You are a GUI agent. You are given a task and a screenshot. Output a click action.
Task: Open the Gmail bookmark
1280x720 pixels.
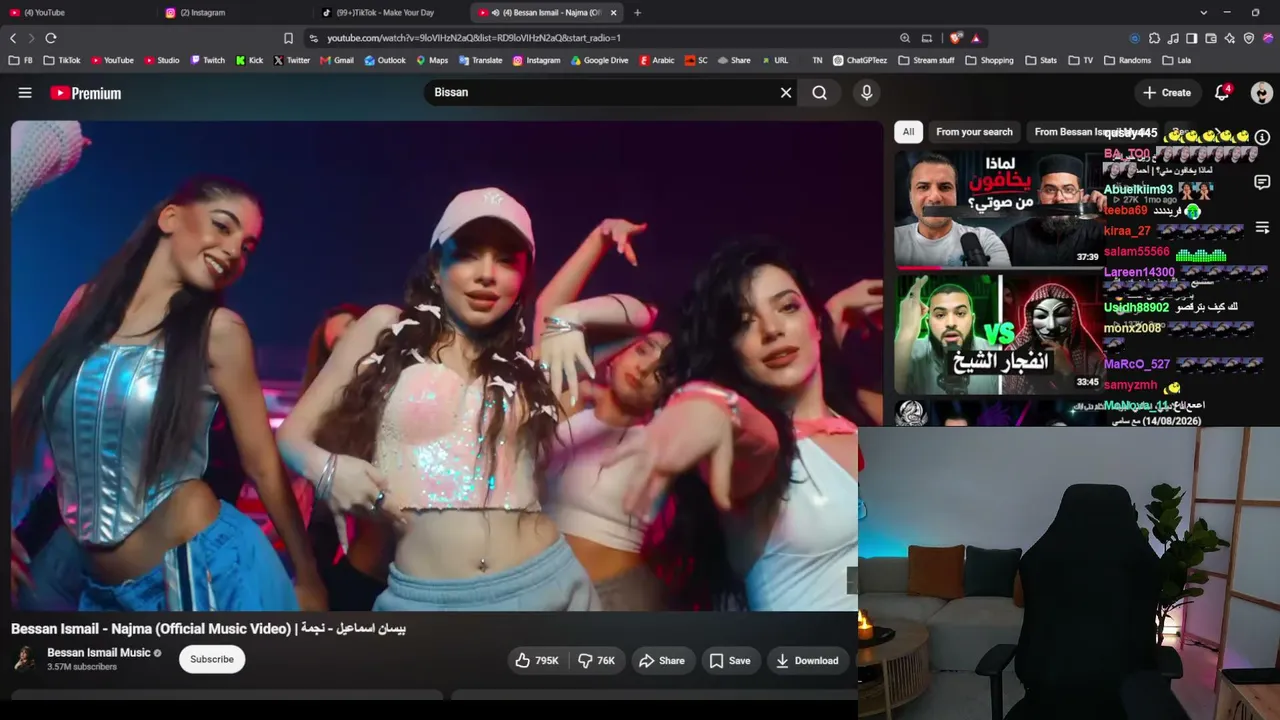point(337,60)
